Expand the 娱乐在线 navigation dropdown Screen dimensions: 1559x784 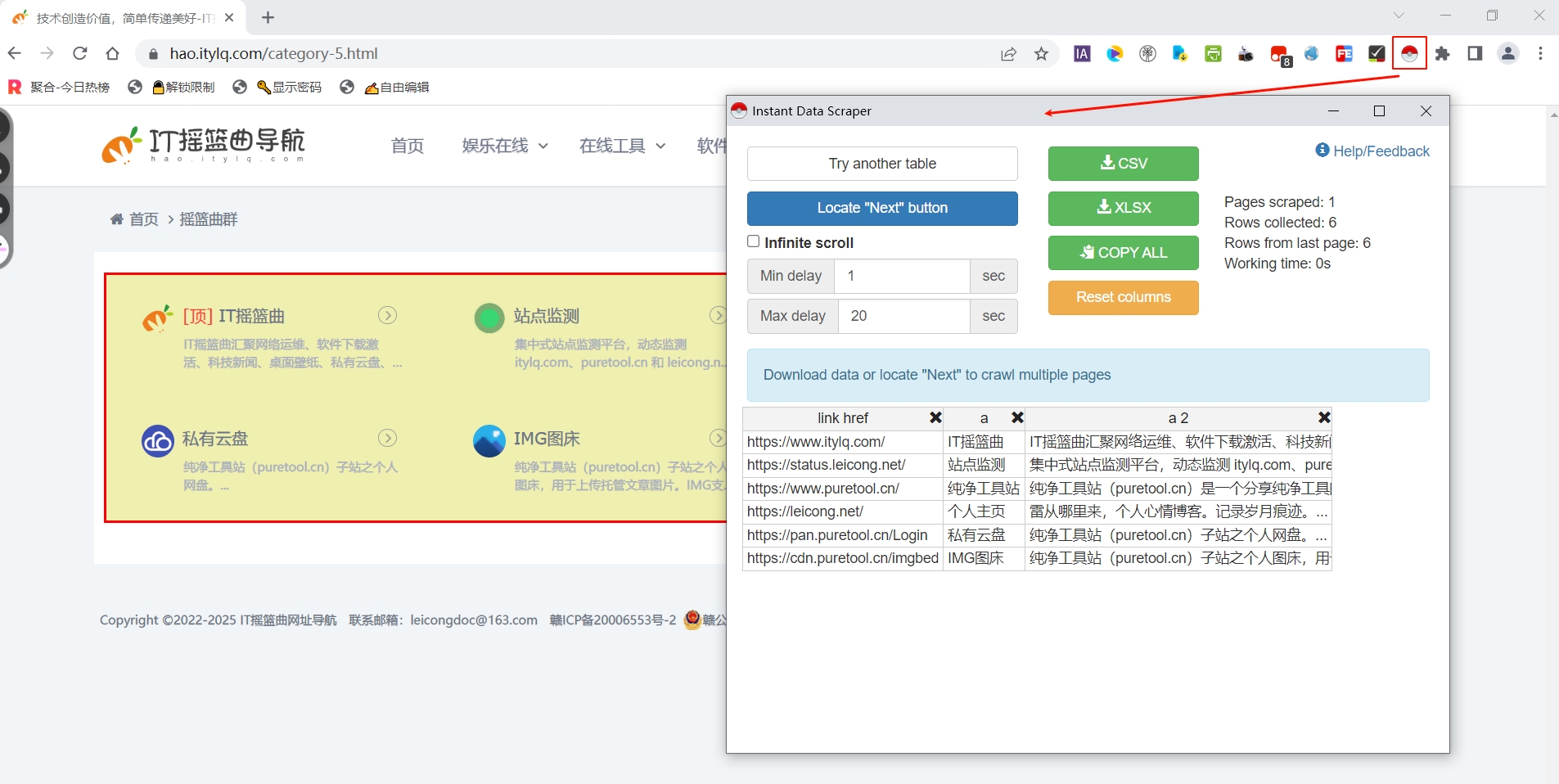(x=504, y=145)
